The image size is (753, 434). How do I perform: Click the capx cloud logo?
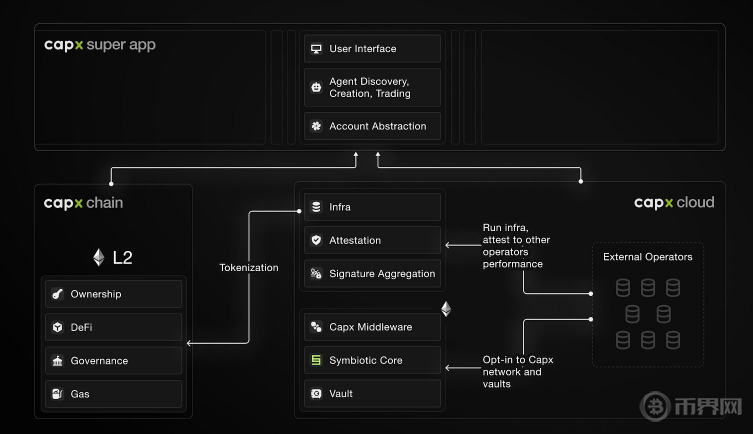[x=674, y=203]
